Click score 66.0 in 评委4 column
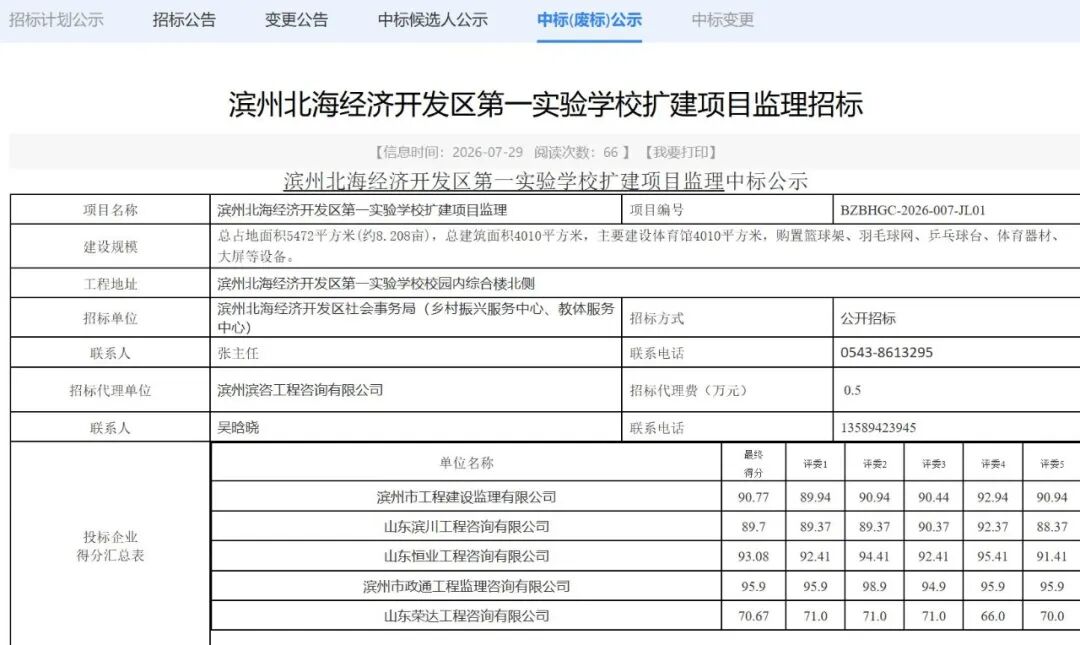1080x645 pixels. (x=993, y=616)
